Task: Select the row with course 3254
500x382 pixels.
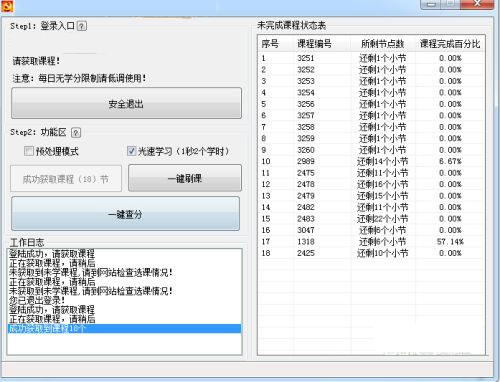Action: [x=371, y=92]
